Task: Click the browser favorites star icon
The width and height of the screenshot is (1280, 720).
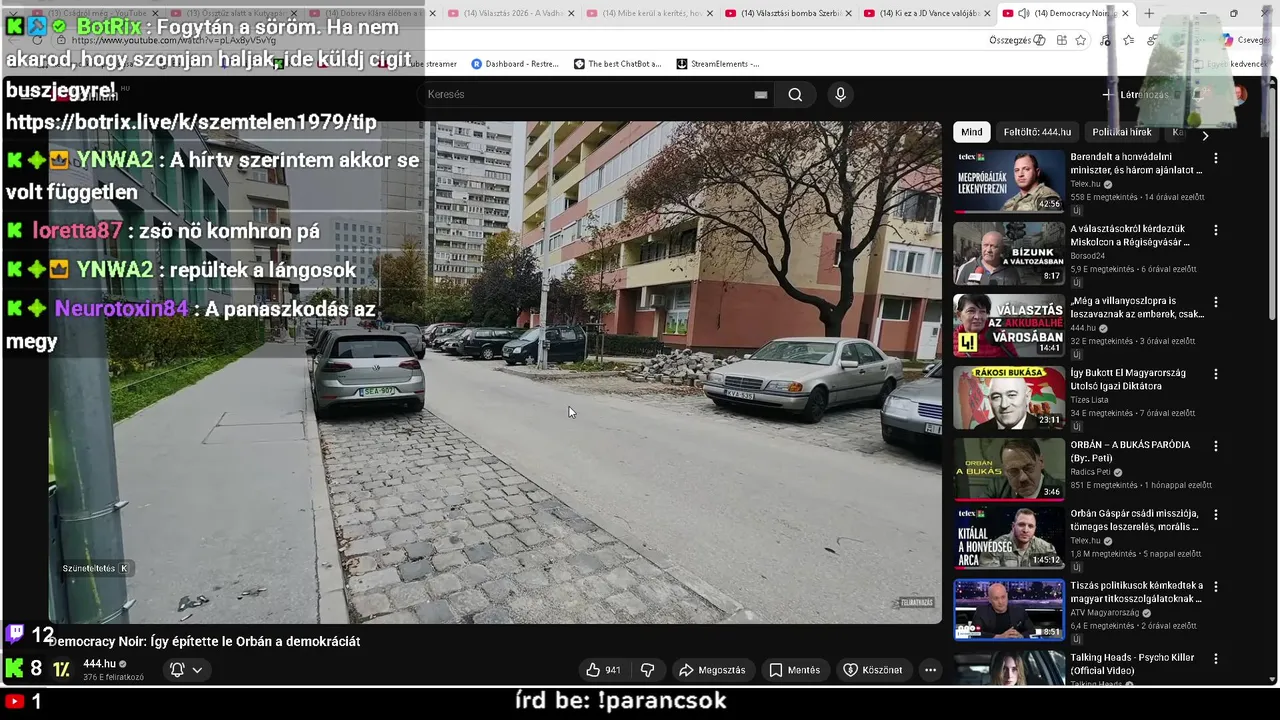Action: [1081, 40]
